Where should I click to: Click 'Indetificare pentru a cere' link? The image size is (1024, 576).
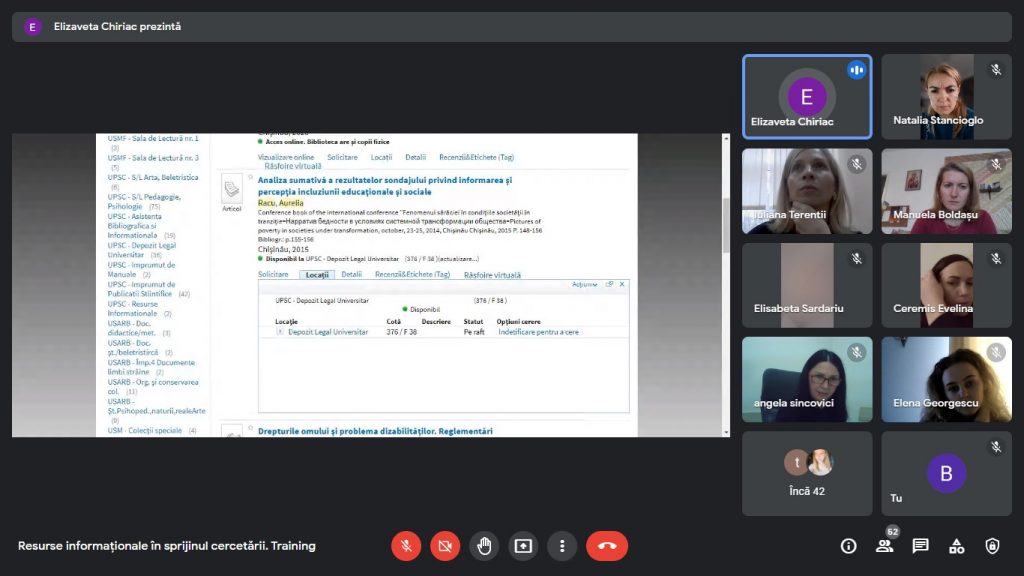point(539,332)
